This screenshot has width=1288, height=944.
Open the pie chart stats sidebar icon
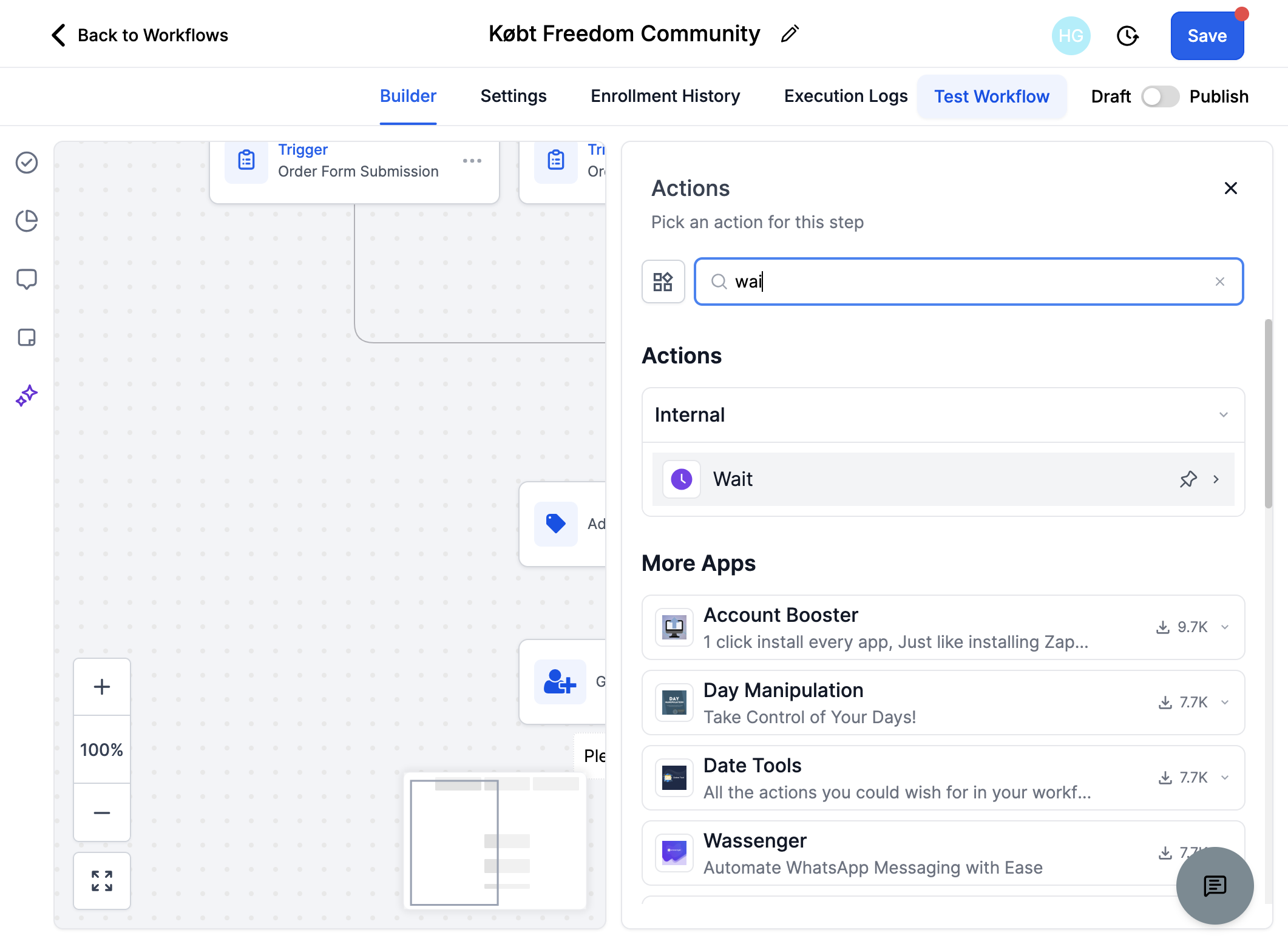click(27, 221)
